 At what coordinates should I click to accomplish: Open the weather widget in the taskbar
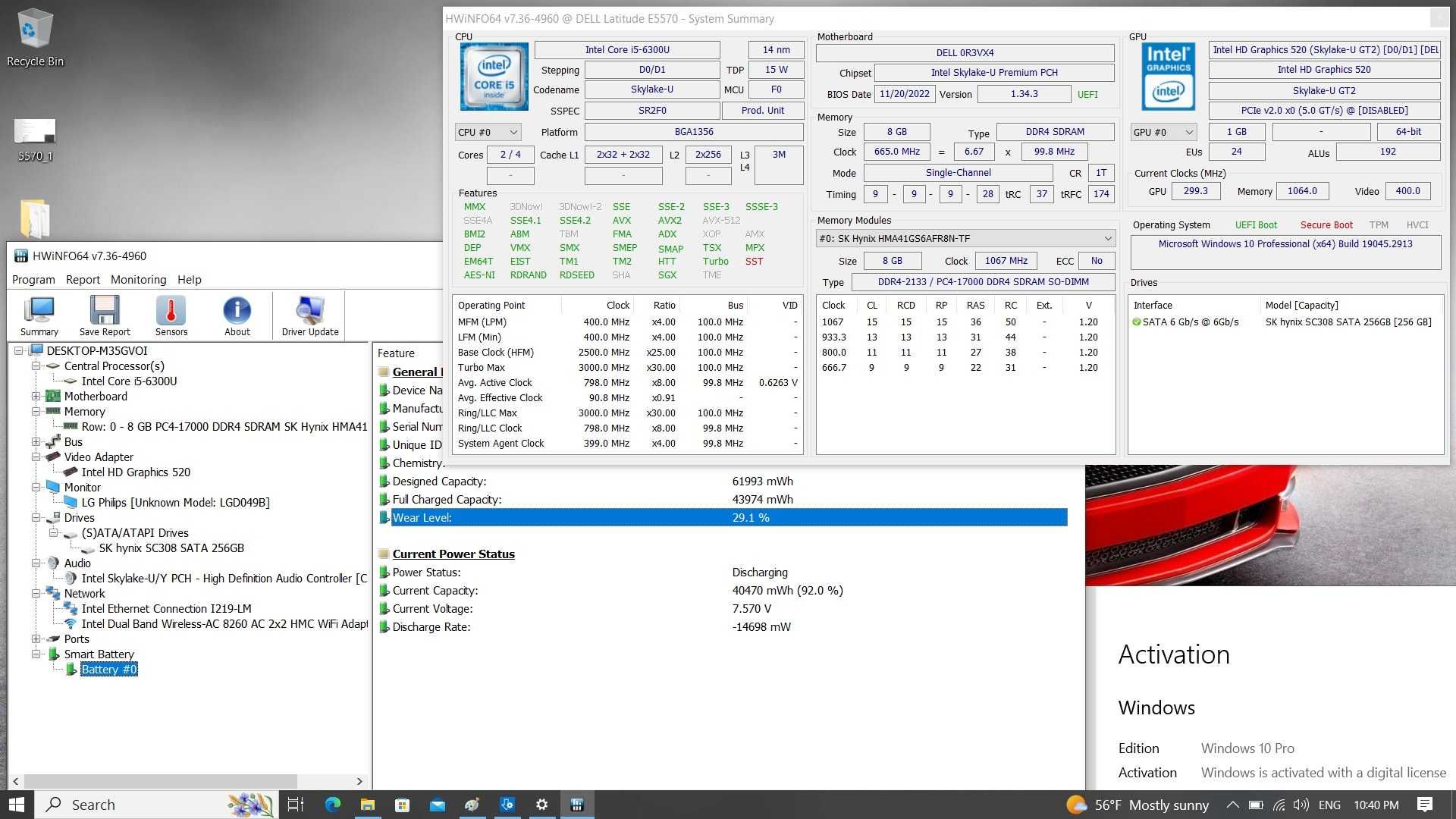point(1137,805)
